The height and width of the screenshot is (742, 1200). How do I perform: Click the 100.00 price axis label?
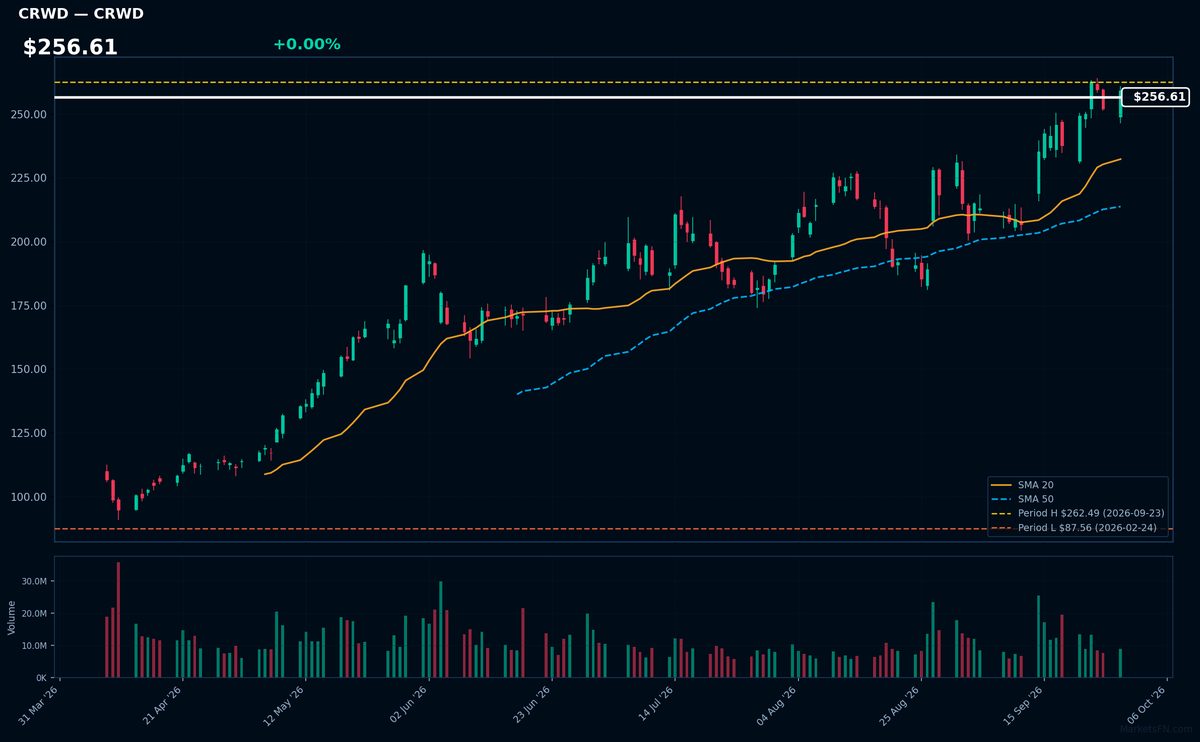tap(31, 497)
